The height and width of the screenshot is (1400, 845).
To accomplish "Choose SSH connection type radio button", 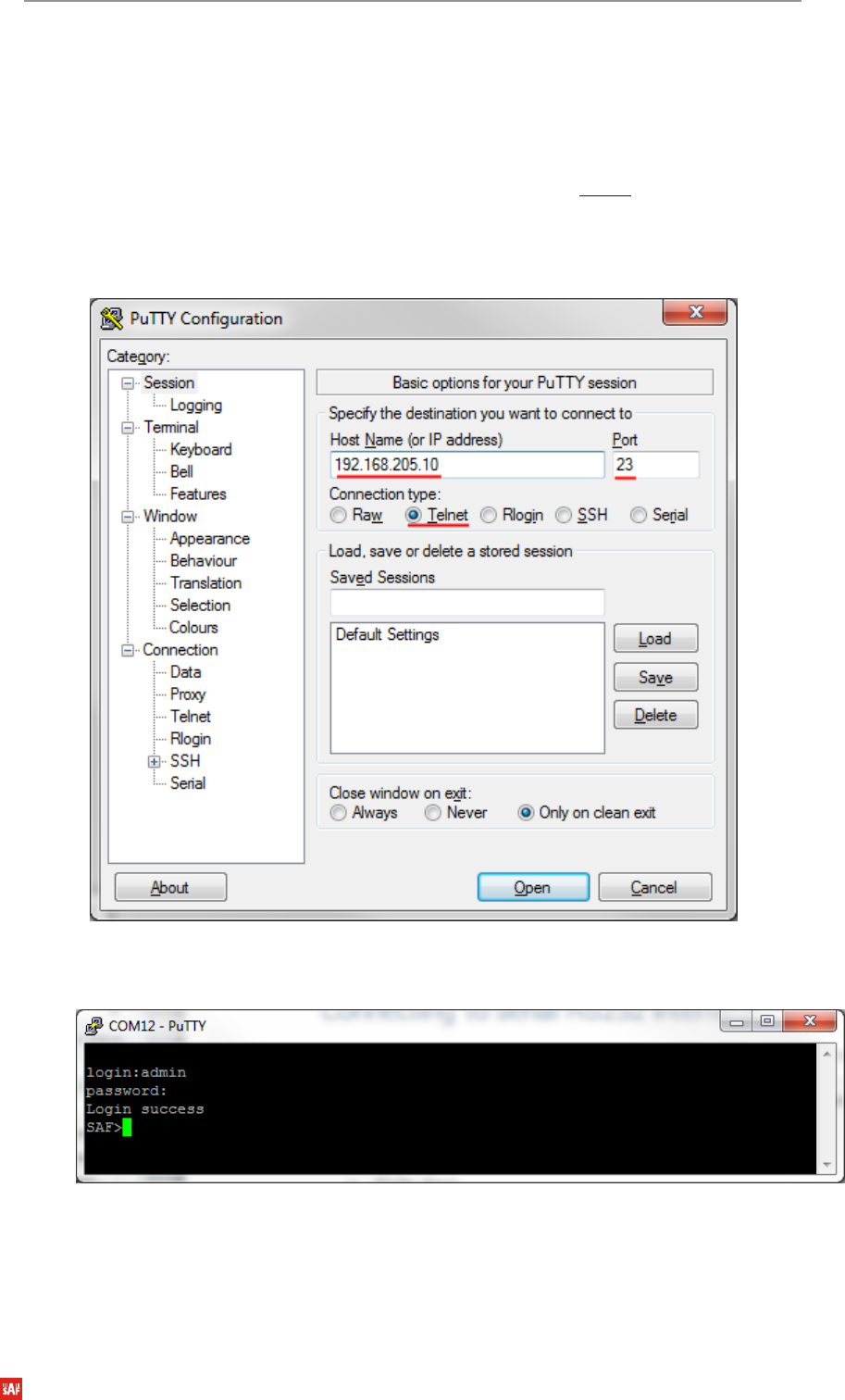I will (x=564, y=516).
